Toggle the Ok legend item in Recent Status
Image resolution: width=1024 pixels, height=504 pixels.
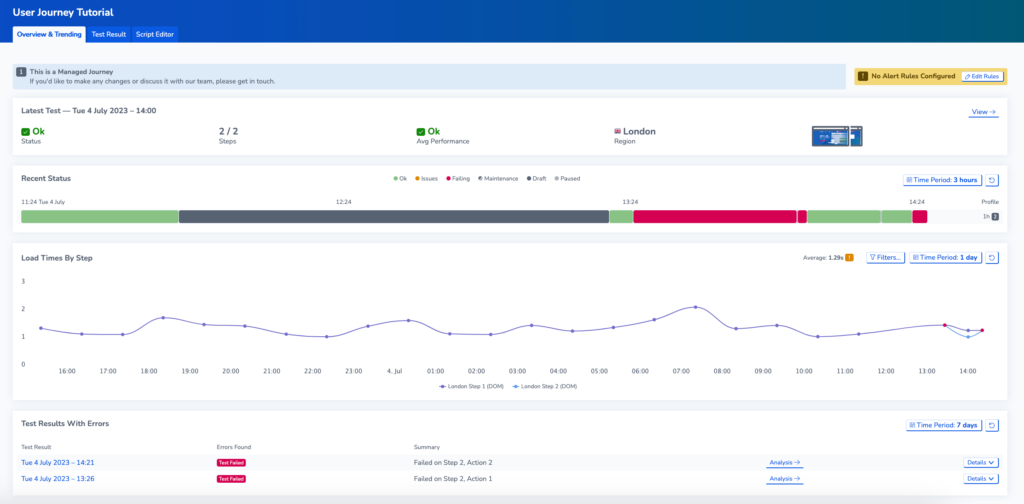[x=400, y=178]
